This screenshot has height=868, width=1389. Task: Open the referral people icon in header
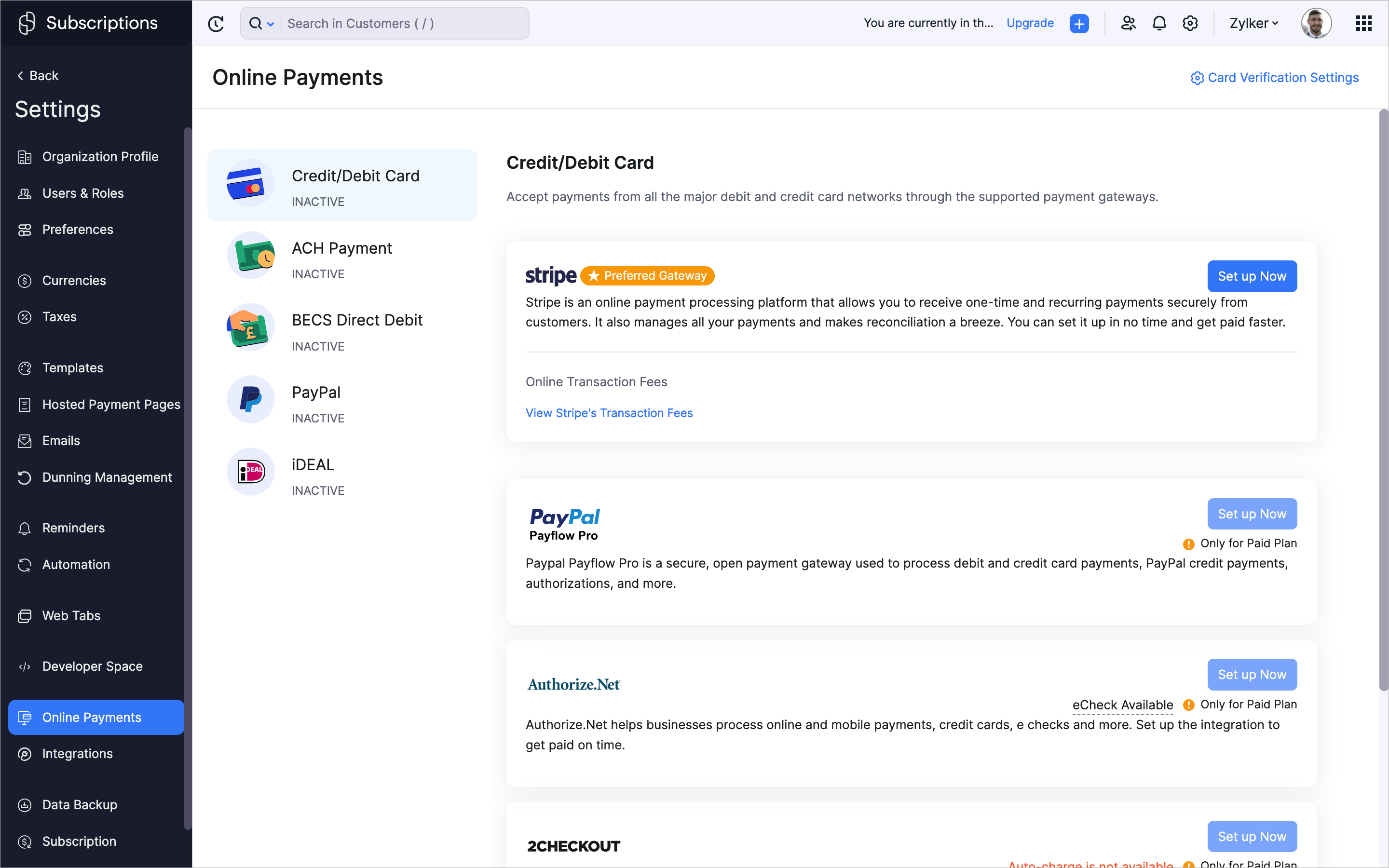pos(1128,24)
